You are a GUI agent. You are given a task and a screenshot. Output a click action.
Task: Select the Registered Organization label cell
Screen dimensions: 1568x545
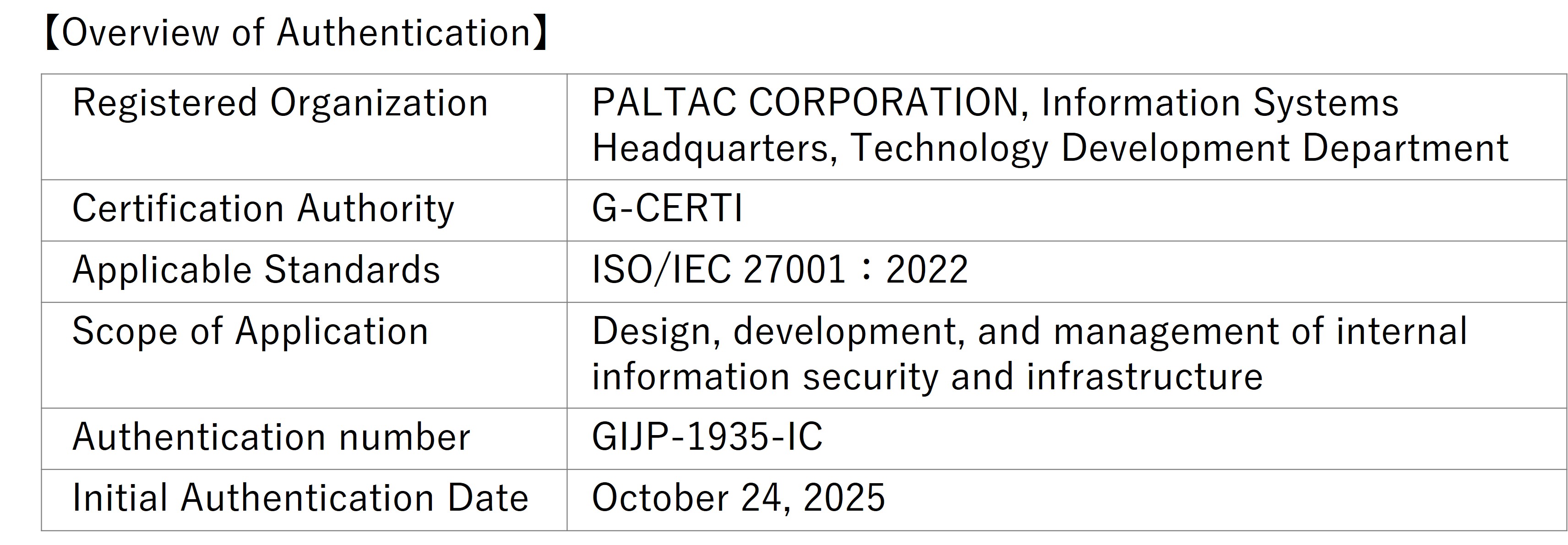280,103
